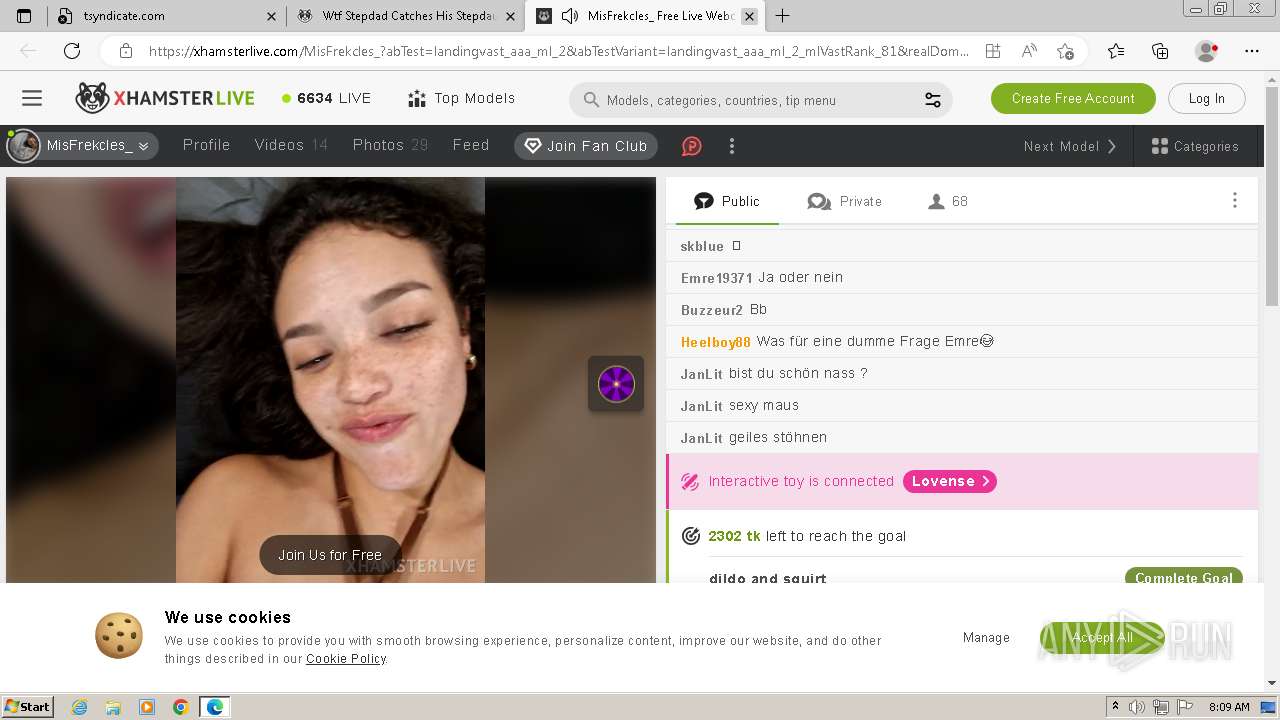Open Windows Start menu
Viewport: 1280px width, 720px height.
[28, 707]
